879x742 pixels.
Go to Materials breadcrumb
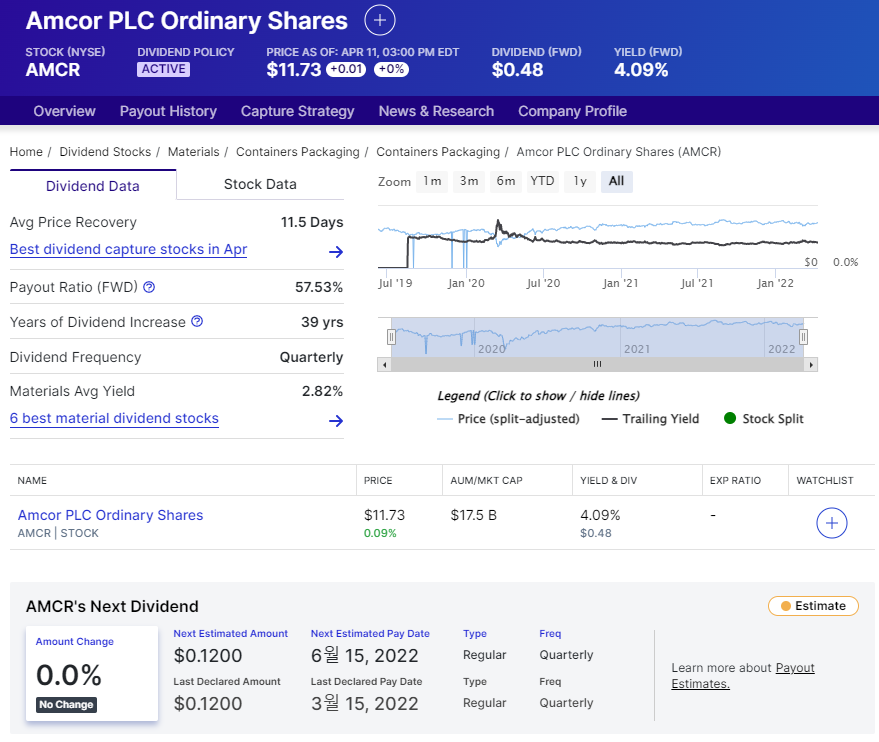[193, 152]
